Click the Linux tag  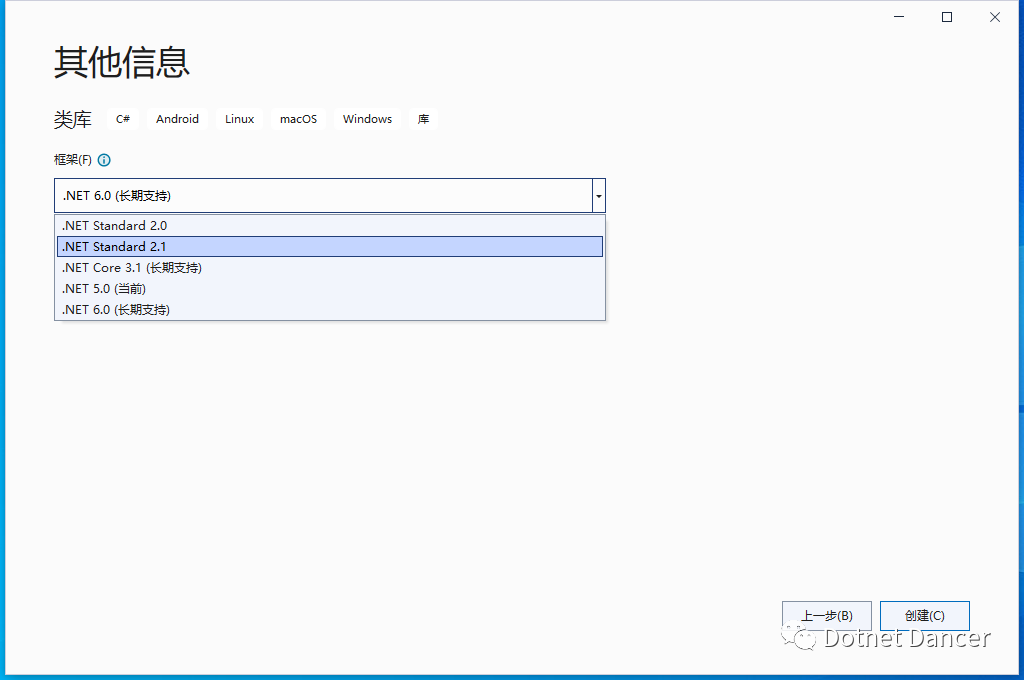tap(240, 119)
